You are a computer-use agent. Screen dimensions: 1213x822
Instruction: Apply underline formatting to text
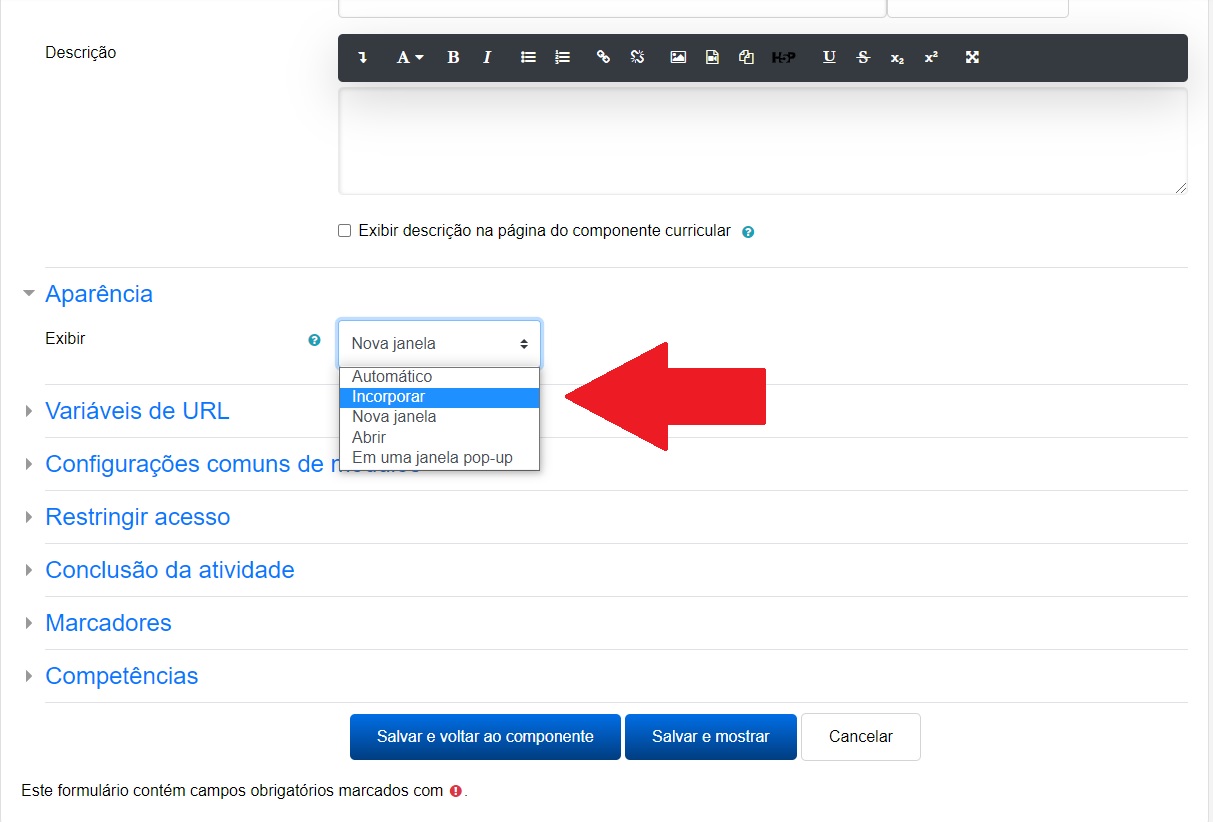(x=829, y=58)
